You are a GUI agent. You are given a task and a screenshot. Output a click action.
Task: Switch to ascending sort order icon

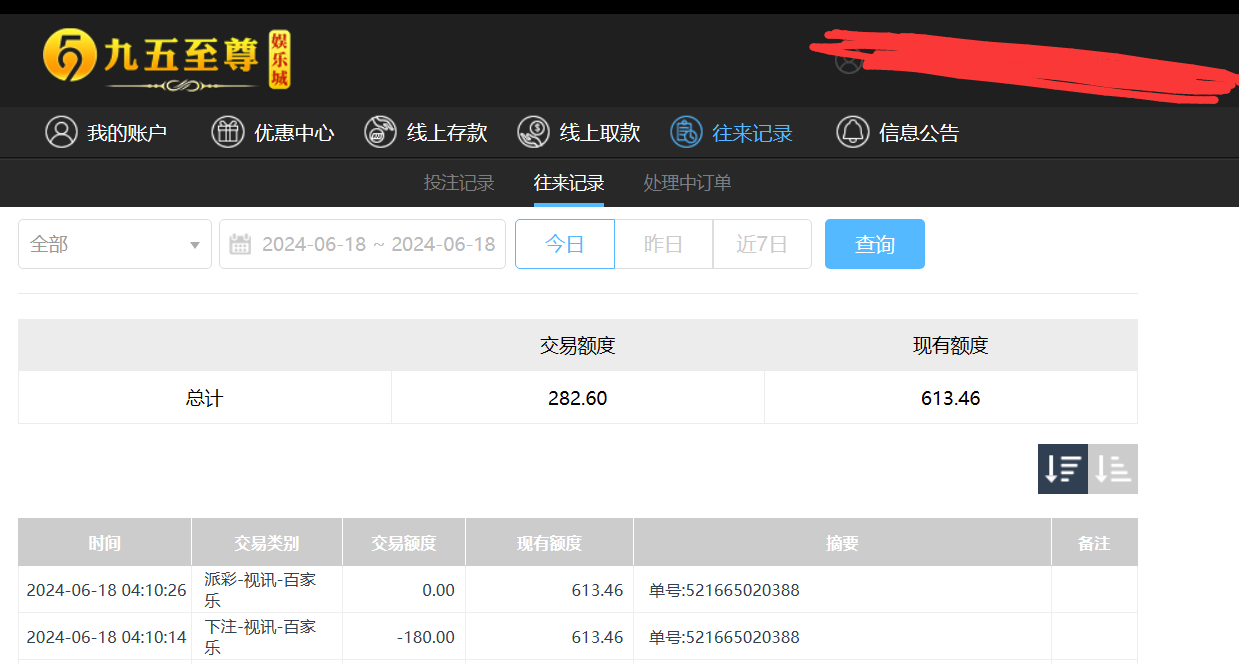point(1113,469)
